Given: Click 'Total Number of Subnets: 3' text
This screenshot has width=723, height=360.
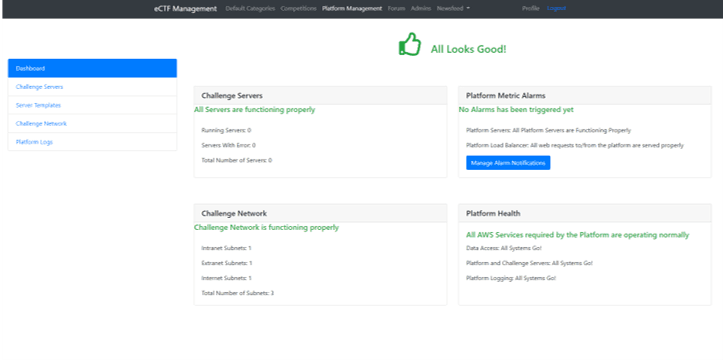Looking at the screenshot, I should coord(237,293).
